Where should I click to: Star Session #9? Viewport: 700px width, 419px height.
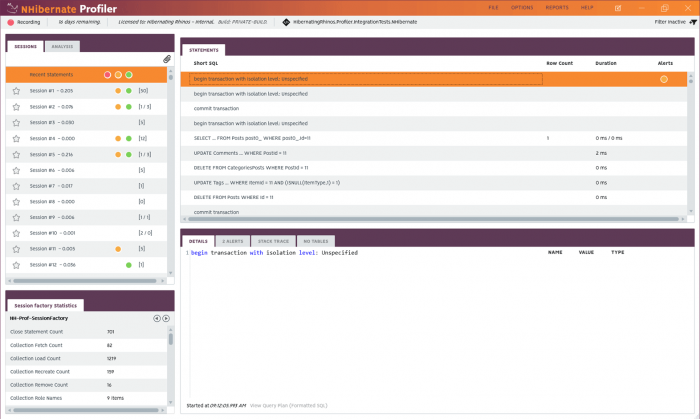tap(17, 218)
